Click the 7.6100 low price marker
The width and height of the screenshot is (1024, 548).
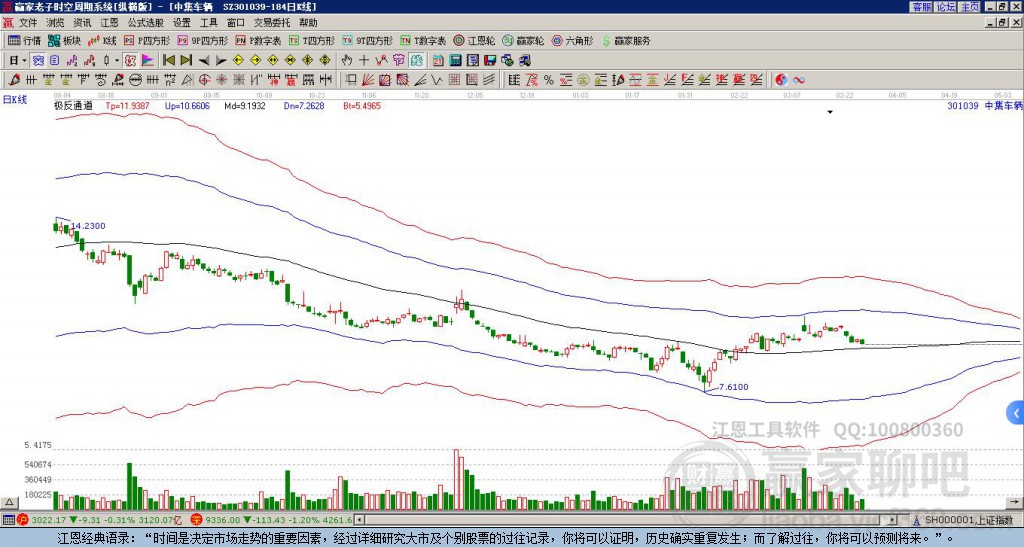(733, 387)
